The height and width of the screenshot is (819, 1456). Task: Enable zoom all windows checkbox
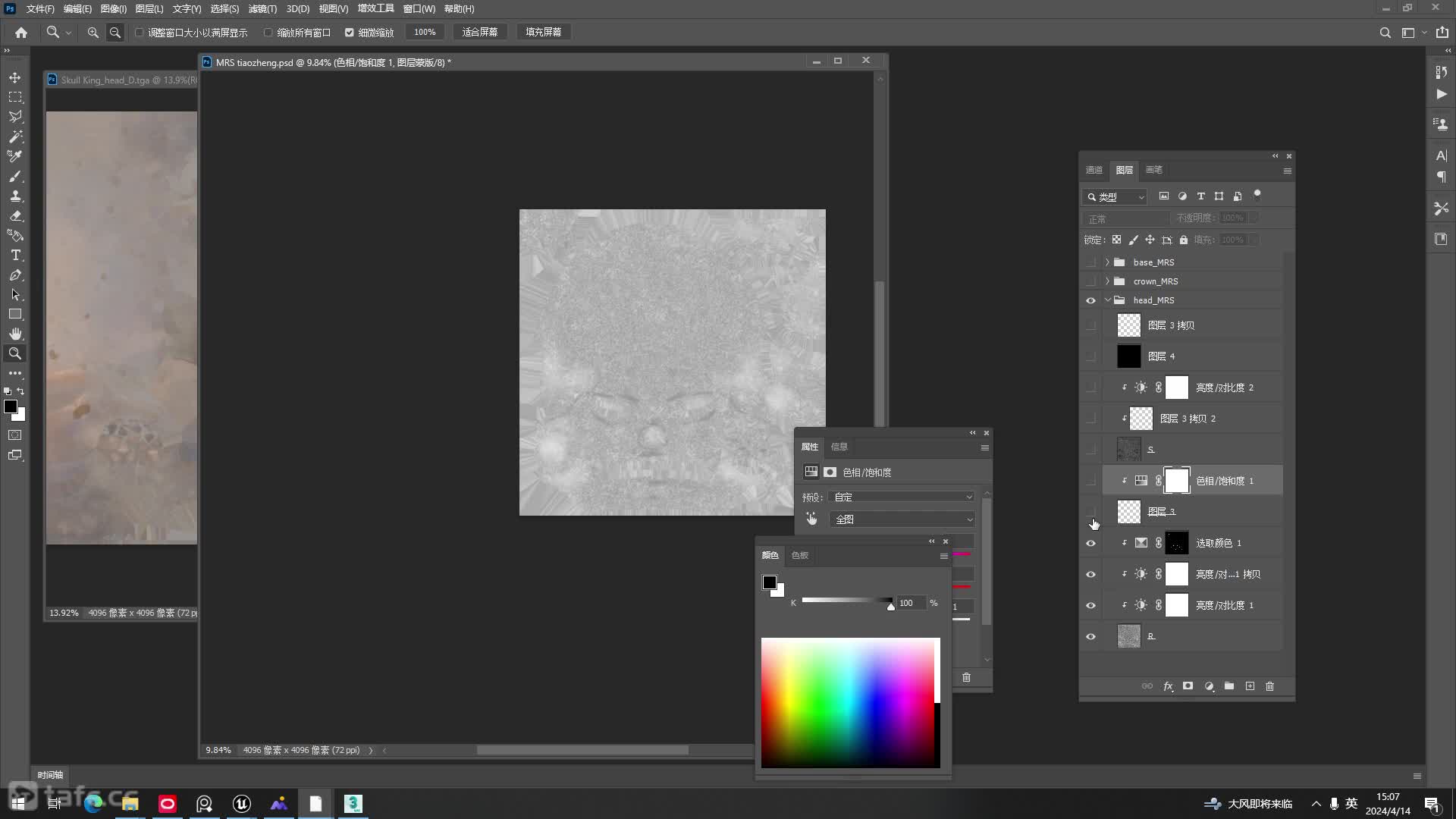[268, 33]
